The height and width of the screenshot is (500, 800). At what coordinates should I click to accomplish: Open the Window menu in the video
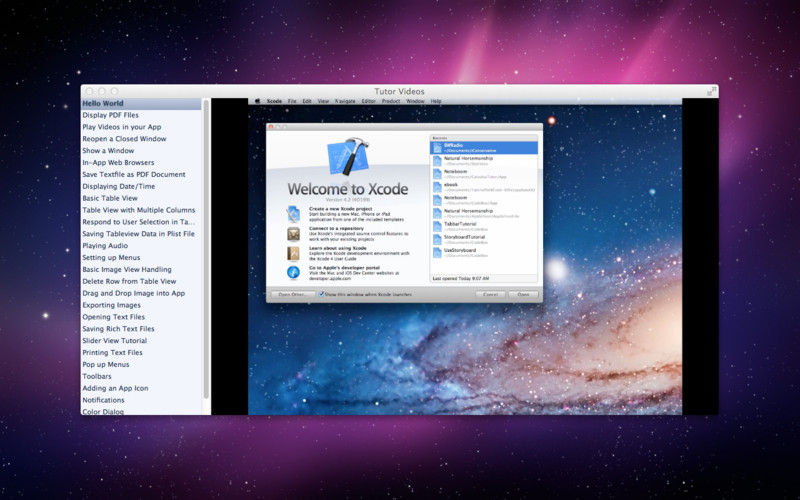coord(415,101)
